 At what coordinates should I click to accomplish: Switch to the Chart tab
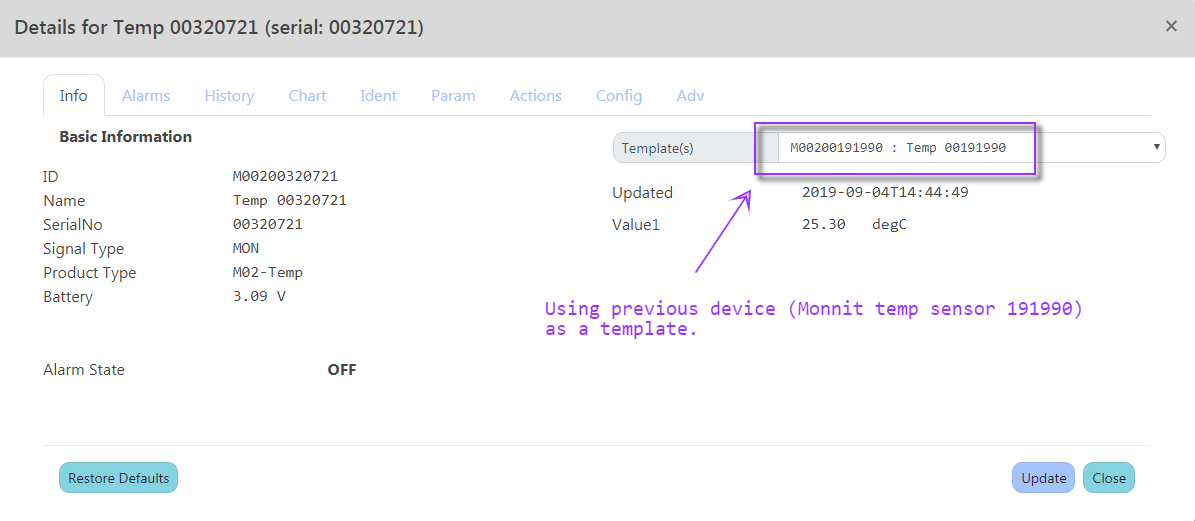(307, 96)
